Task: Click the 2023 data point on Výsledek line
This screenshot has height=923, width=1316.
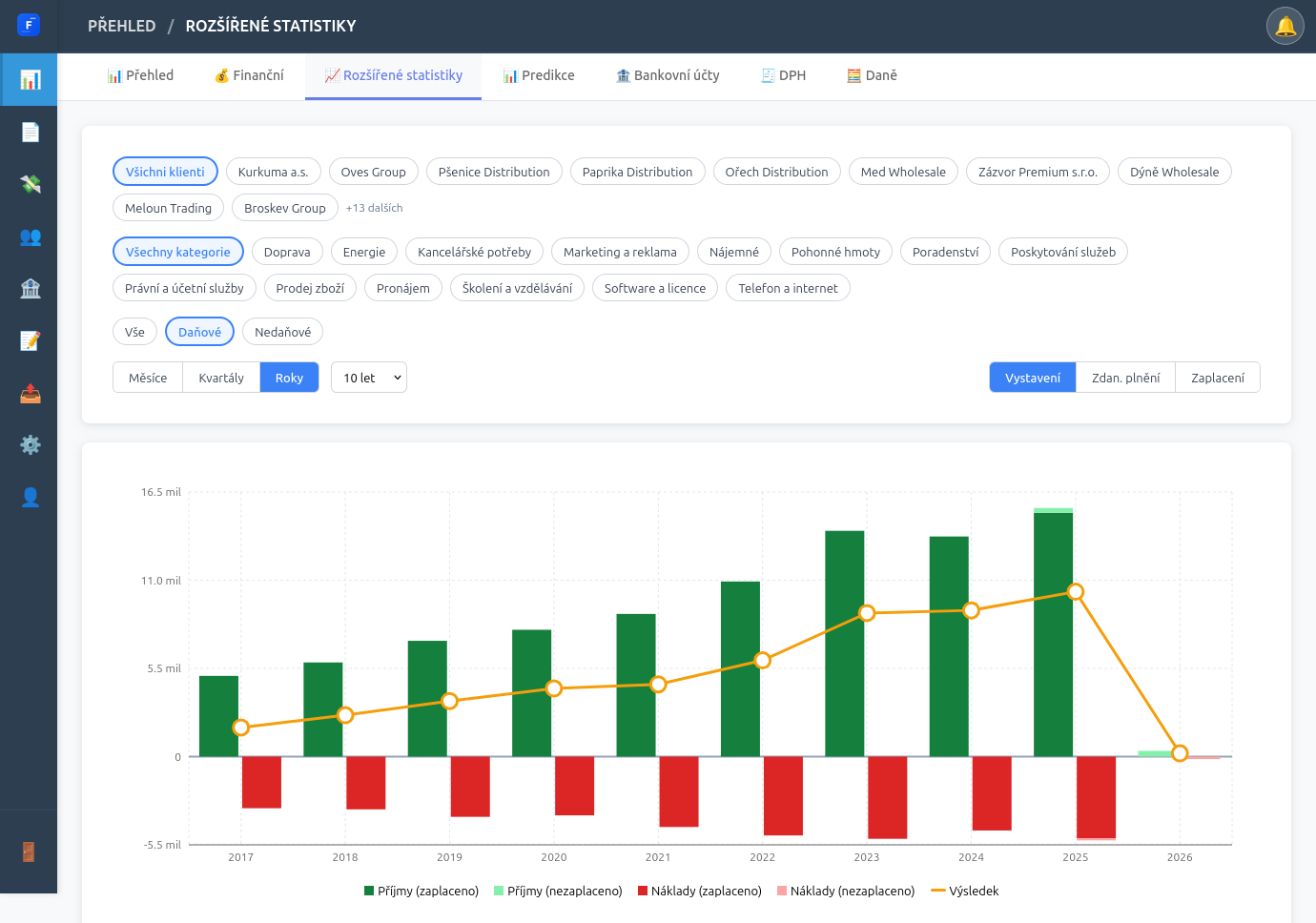Action: click(866, 613)
